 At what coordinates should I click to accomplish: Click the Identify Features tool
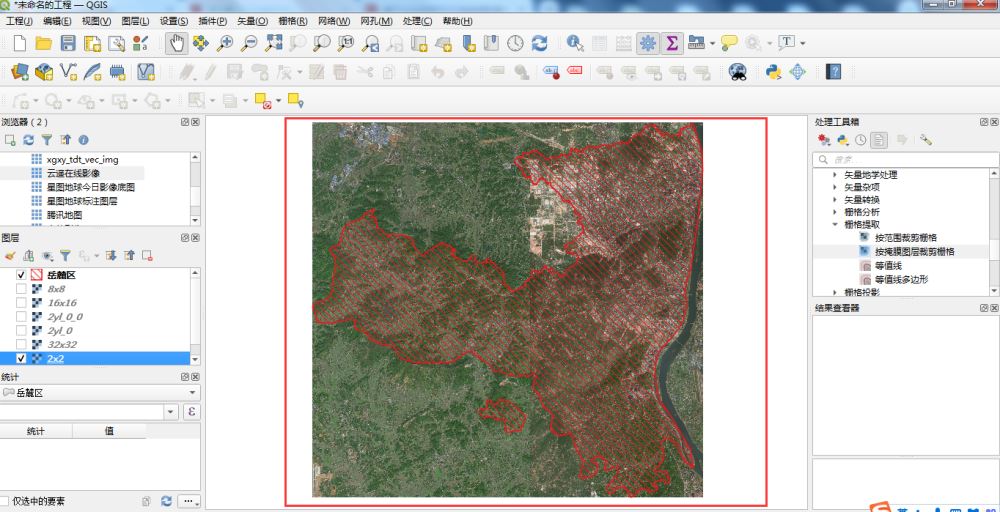pyautogui.click(x=575, y=43)
